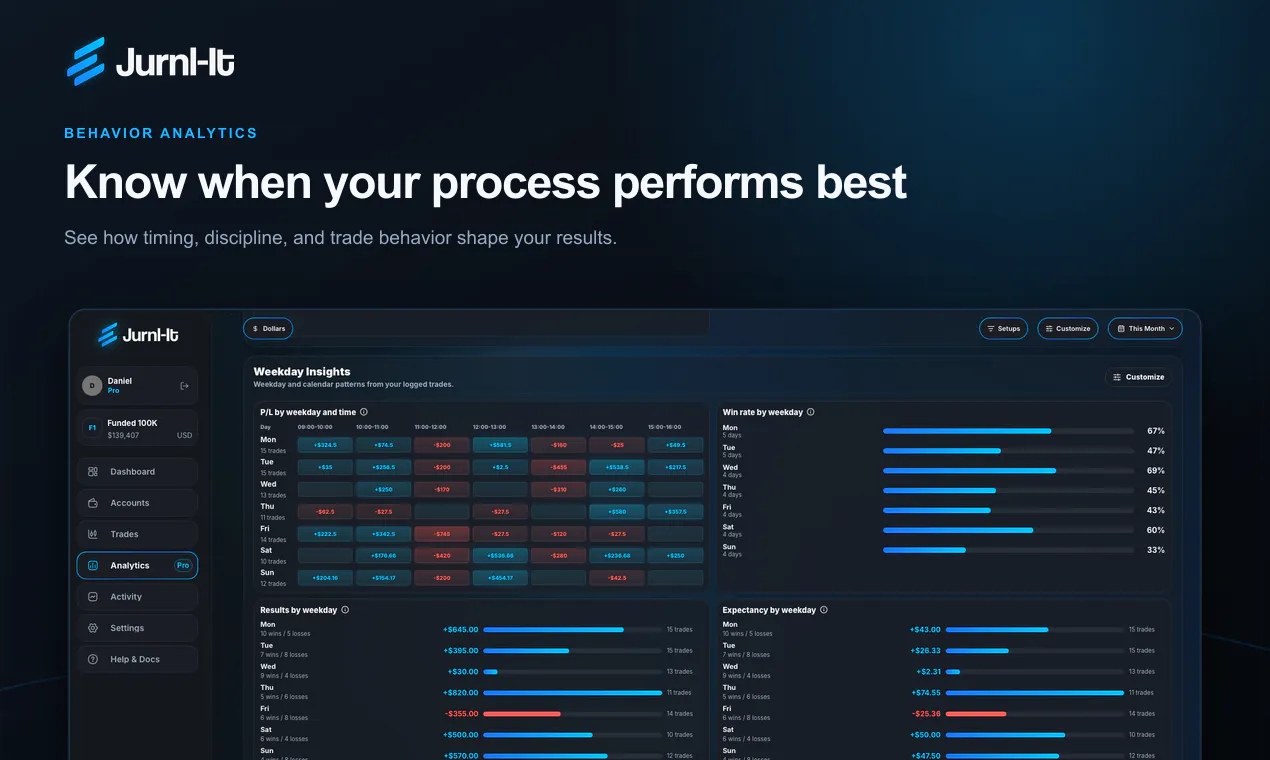This screenshot has height=760, width=1270.
Task: Click the -$355.00 results value
Action: pyautogui.click(x=461, y=714)
